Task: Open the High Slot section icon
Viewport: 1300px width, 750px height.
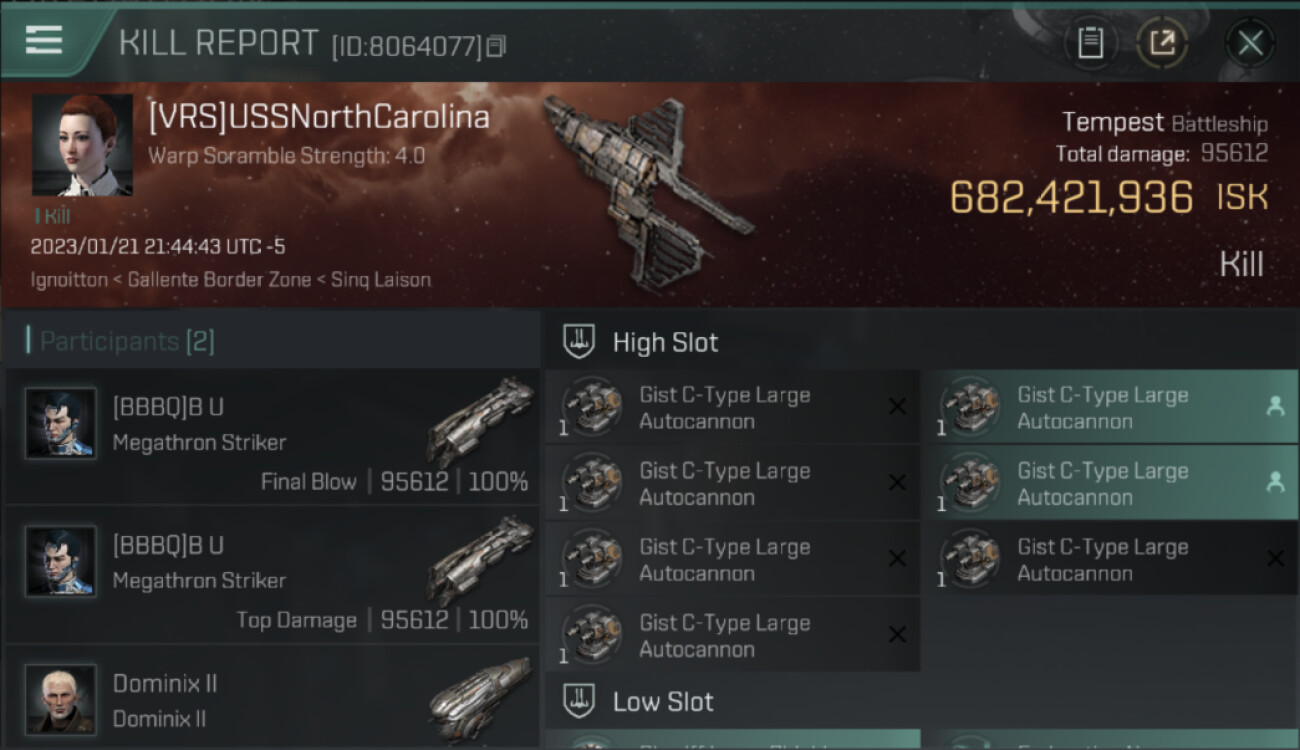Action: tap(580, 342)
